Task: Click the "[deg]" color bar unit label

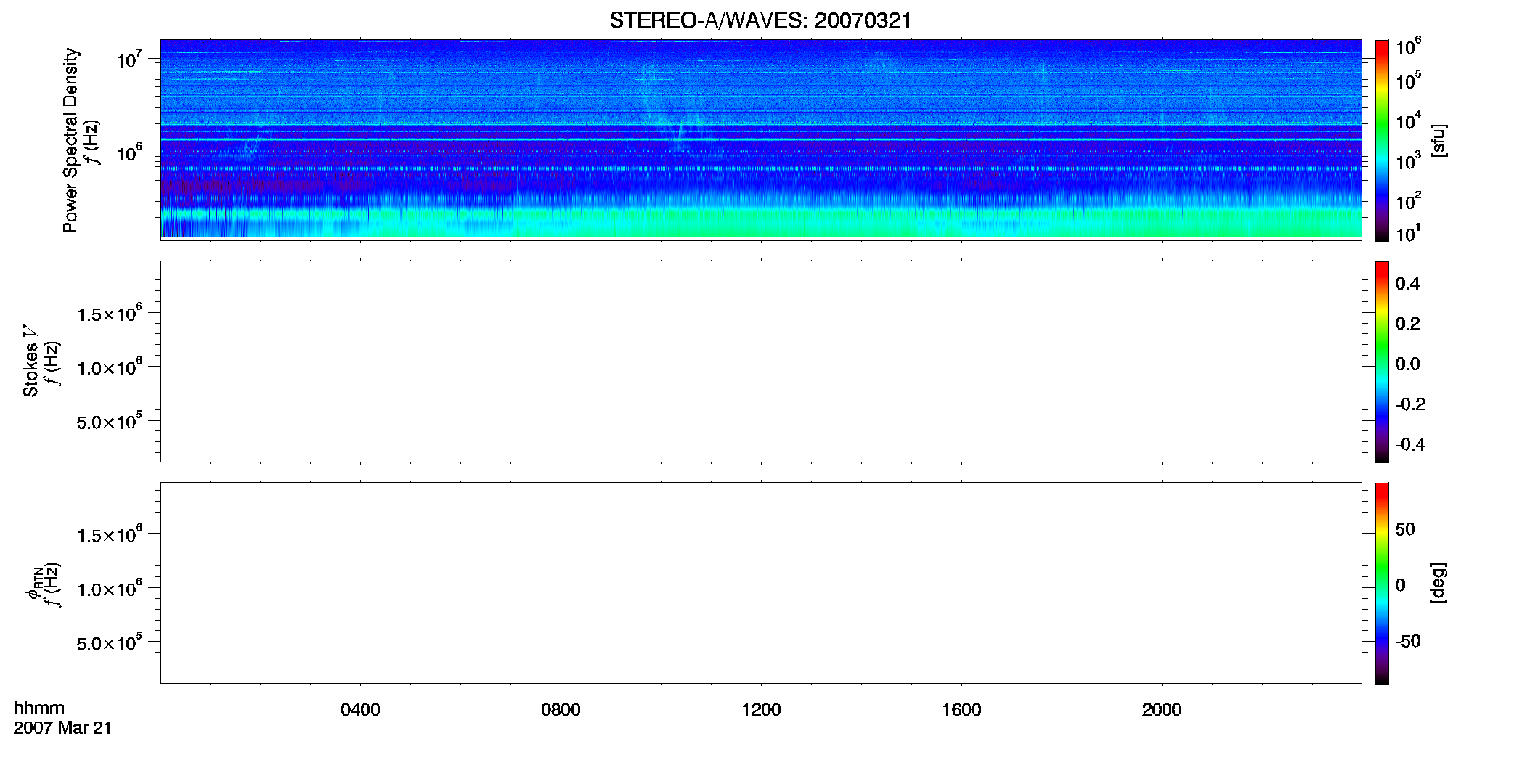Action: (x=1438, y=583)
